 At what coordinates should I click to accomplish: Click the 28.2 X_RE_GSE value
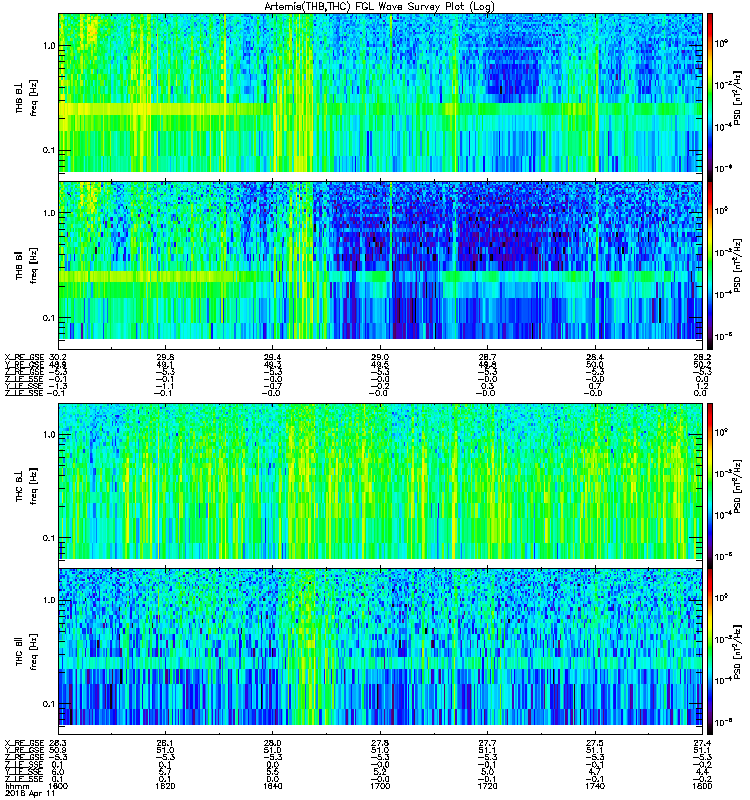coord(702,357)
